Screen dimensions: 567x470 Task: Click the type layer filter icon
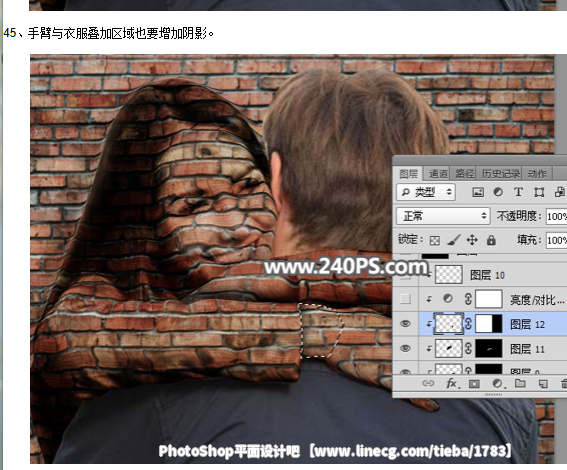[518, 192]
